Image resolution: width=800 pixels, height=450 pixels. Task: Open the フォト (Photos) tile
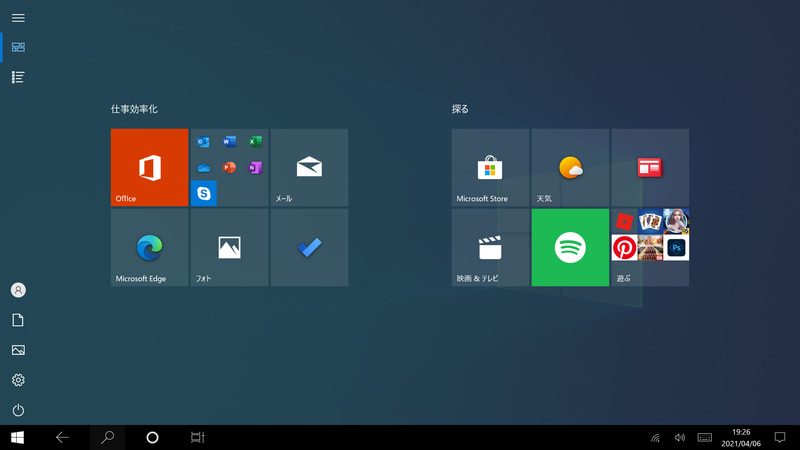[230, 247]
